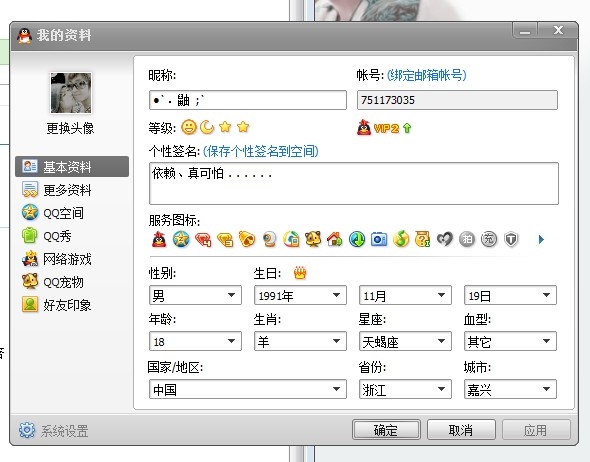
Task: Click the red house service icon
Action: (x=335, y=239)
